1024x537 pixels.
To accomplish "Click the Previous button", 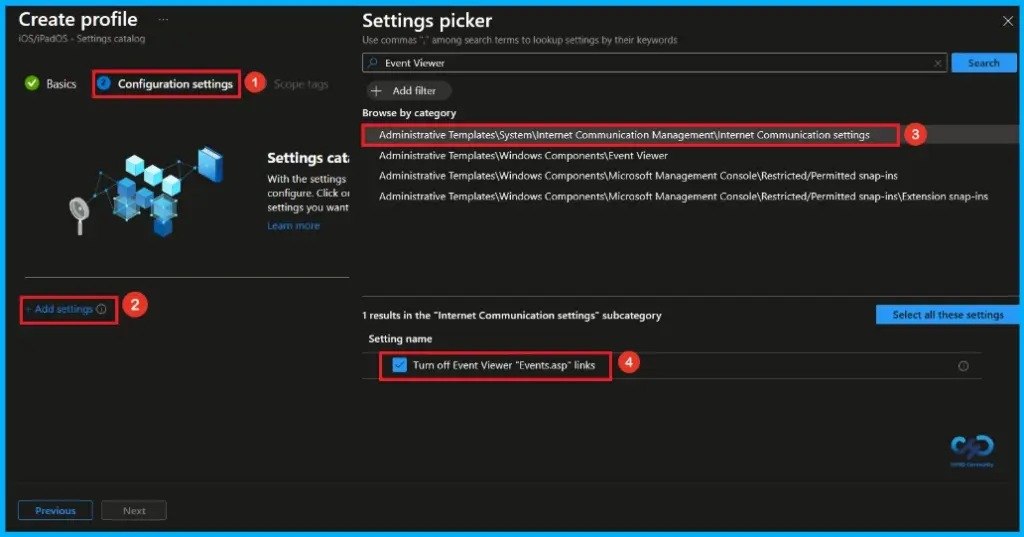I will click(55, 510).
